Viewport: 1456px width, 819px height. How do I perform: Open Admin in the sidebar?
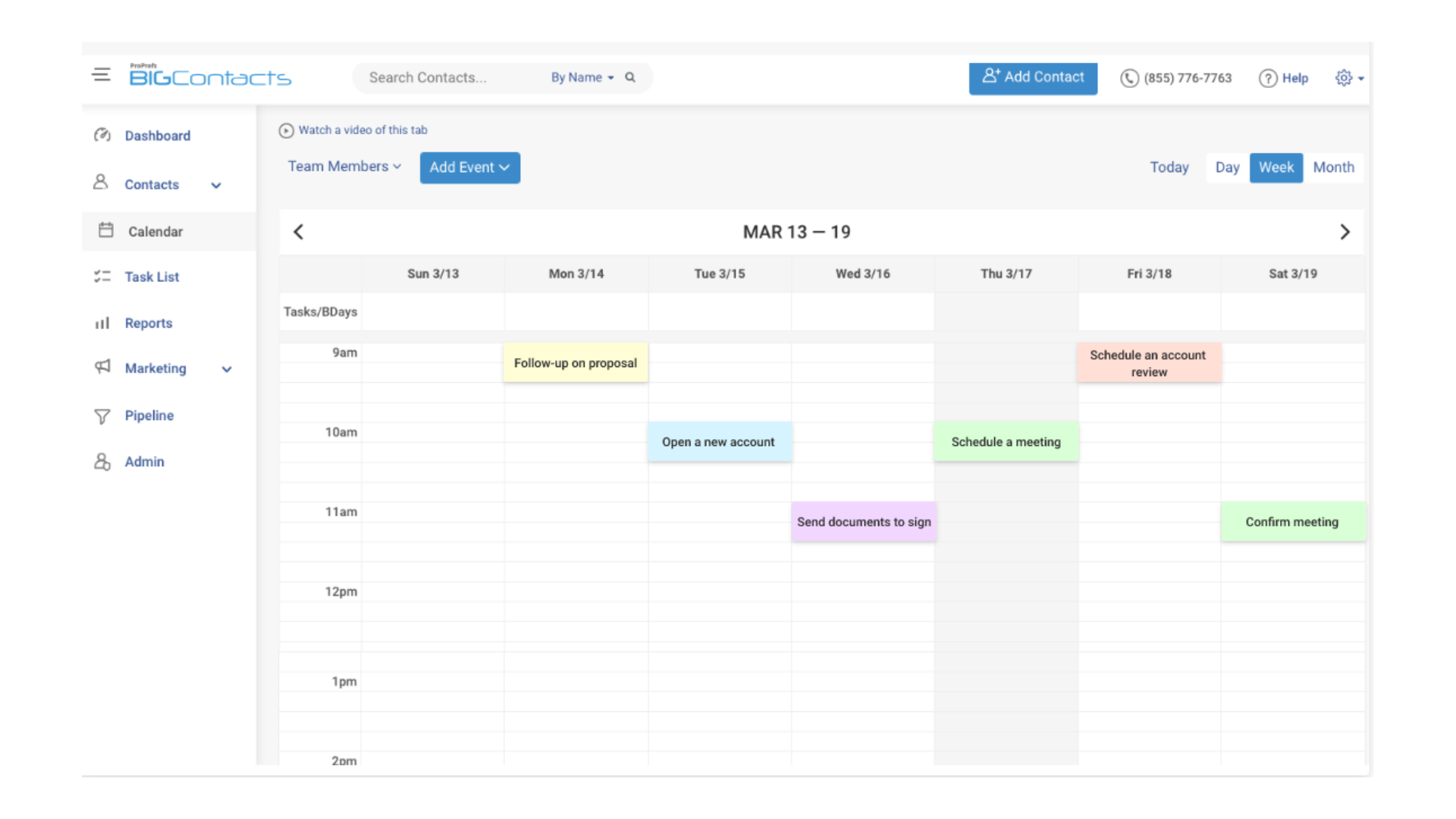(144, 462)
